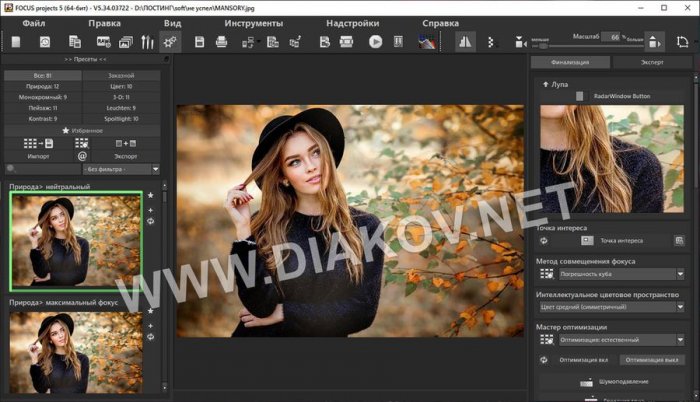Add the neutral preset to favorites with the star

[150, 196]
